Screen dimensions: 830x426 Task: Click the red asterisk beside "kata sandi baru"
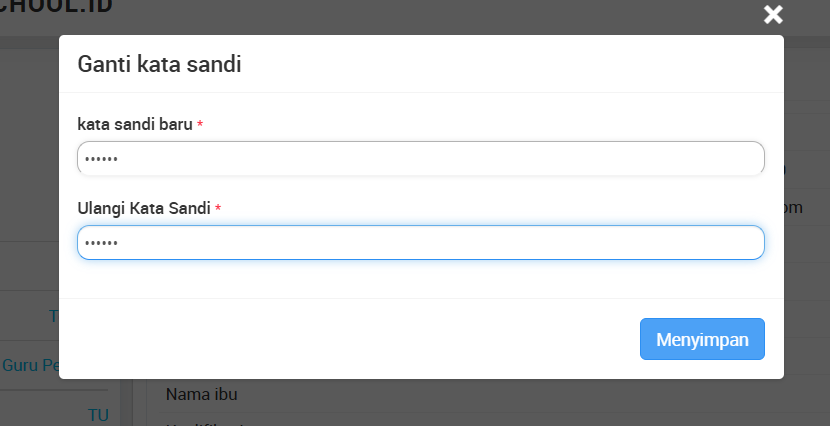pos(200,125)
